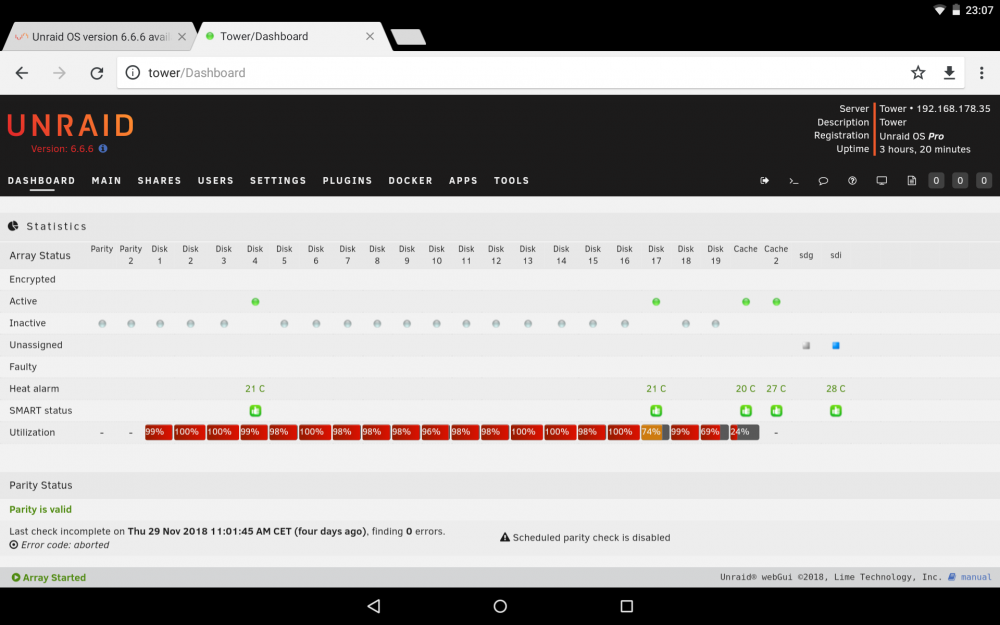1000x625 pixels.
Task: Click the Parity is valid text
Action: click(40, 509)
